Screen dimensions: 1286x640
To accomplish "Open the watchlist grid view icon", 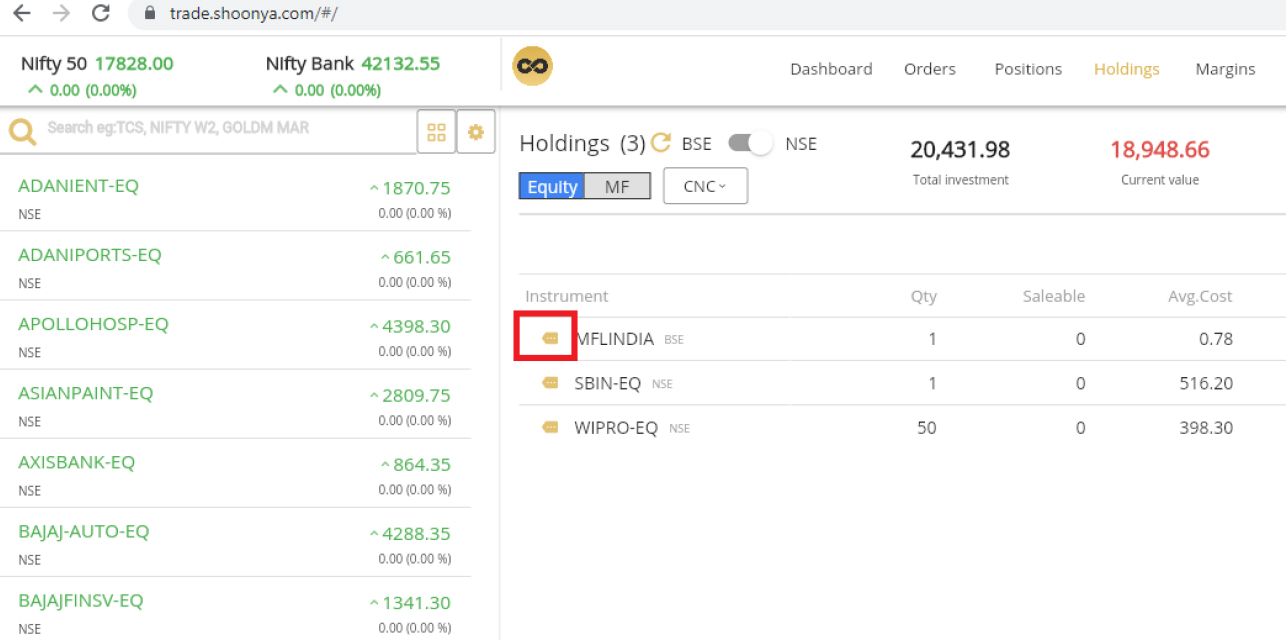I will tap(436, 132).
